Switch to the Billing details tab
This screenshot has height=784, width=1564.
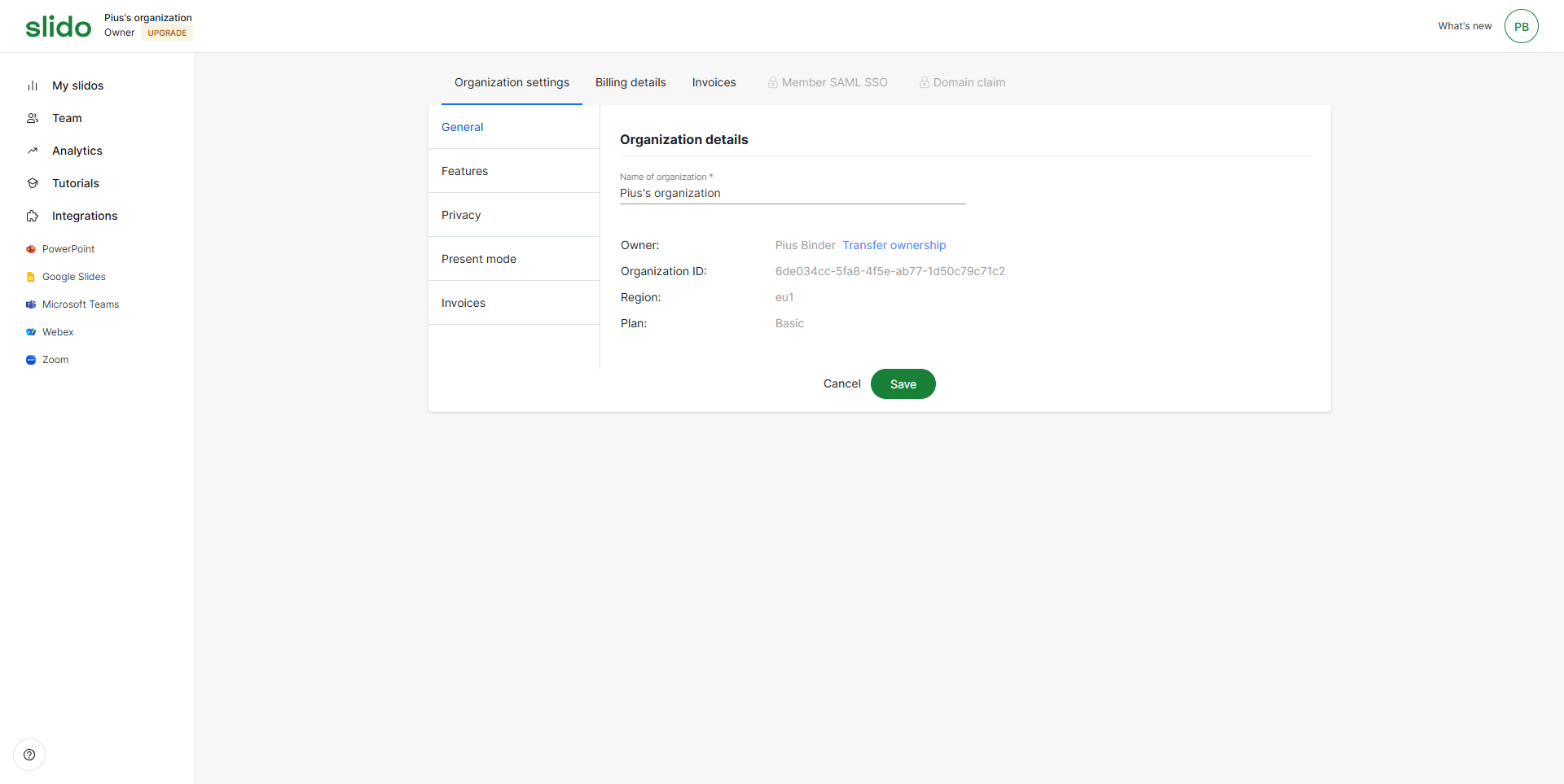point(630,82)
